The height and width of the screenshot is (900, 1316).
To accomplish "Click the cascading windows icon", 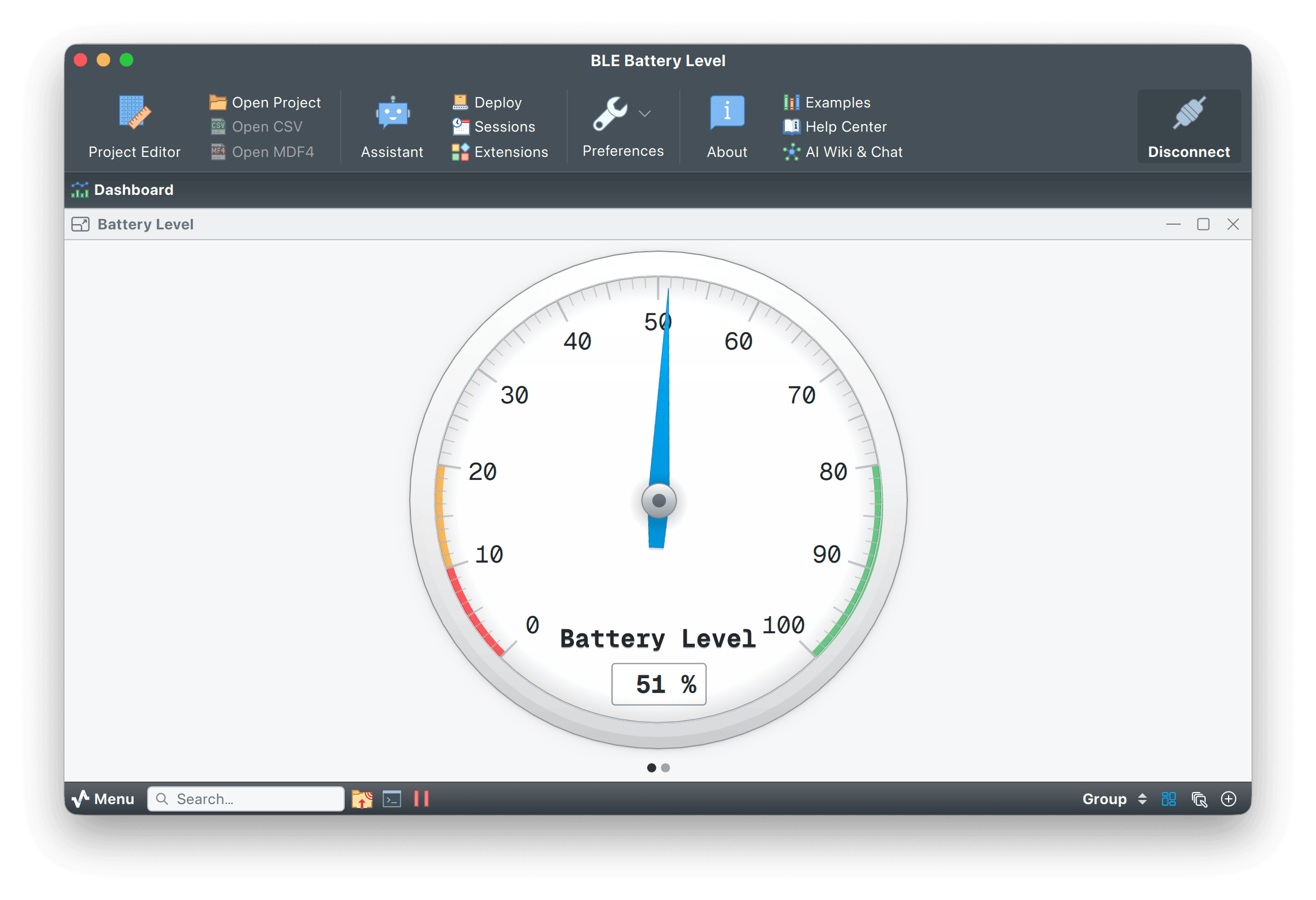I will tap(1199, 799).
